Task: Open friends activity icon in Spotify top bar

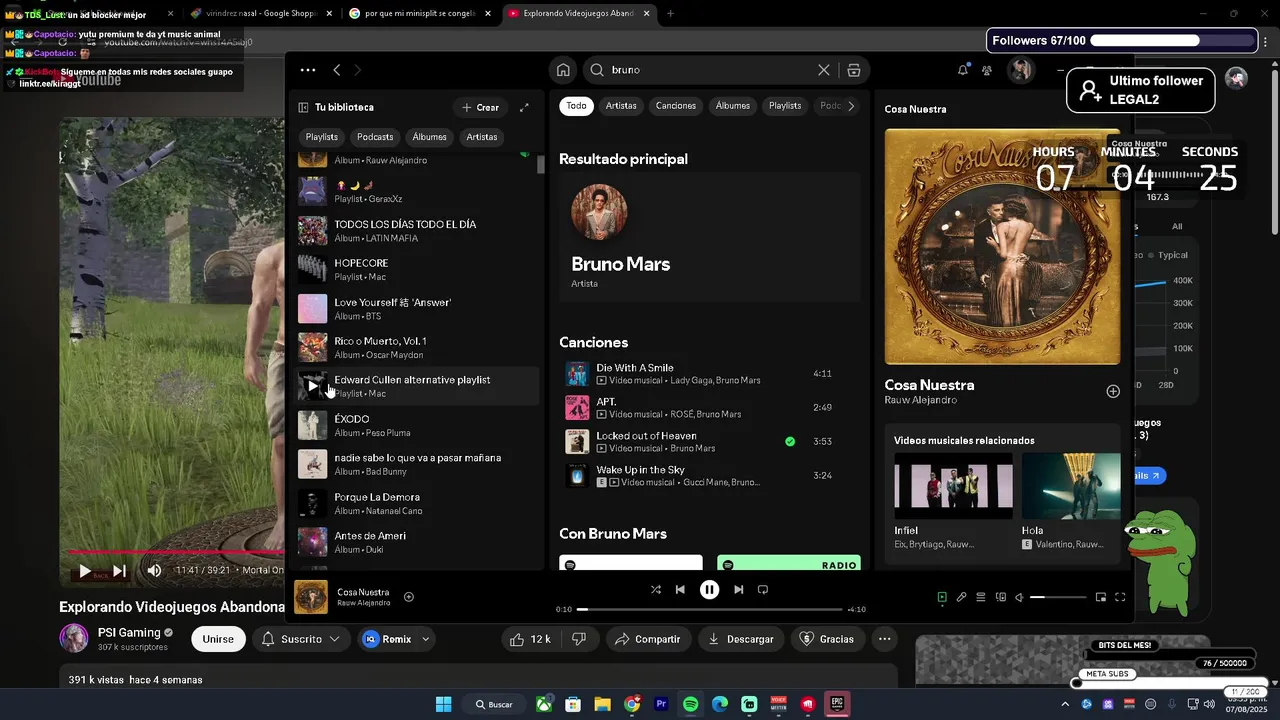Action: pyautogui.click(x=987, y=70)
